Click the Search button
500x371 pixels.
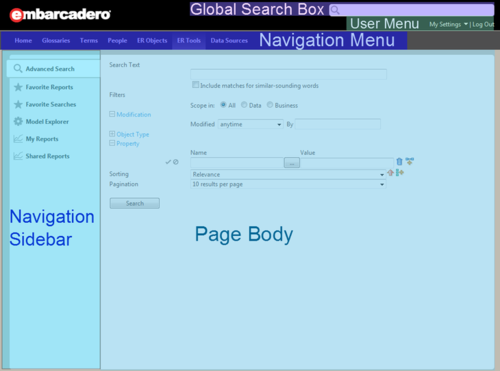135,203
